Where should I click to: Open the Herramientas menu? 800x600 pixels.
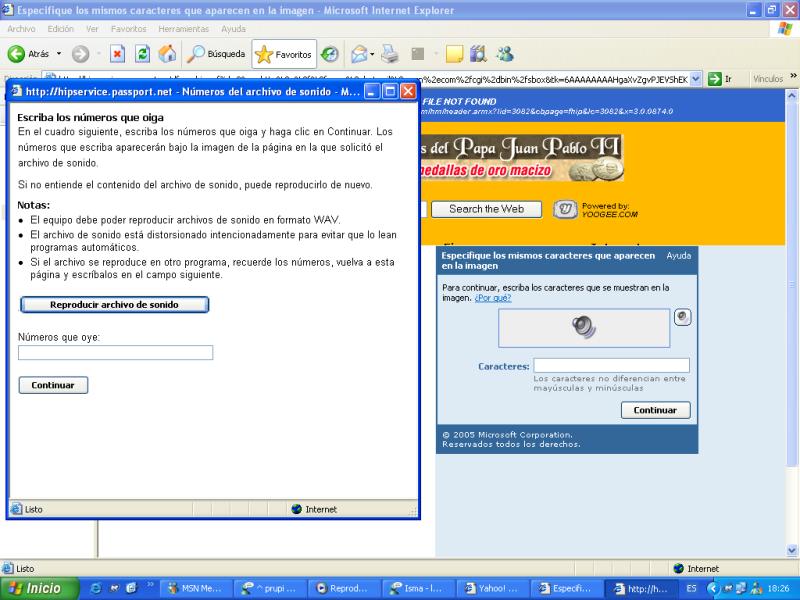click(x=184, y=29)
